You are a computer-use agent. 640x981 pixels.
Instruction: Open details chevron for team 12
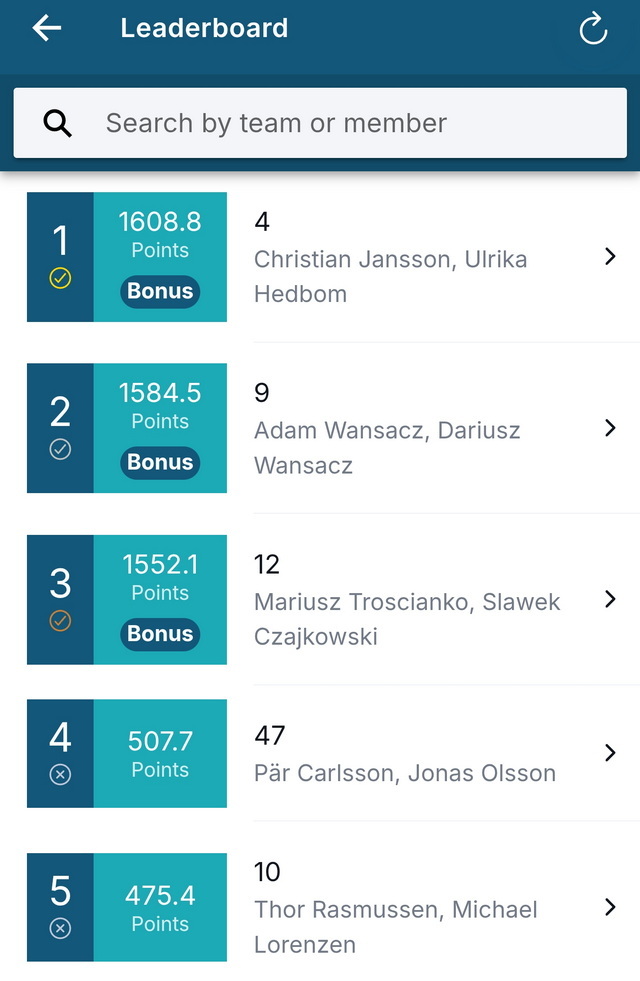(x=611, y=599)
